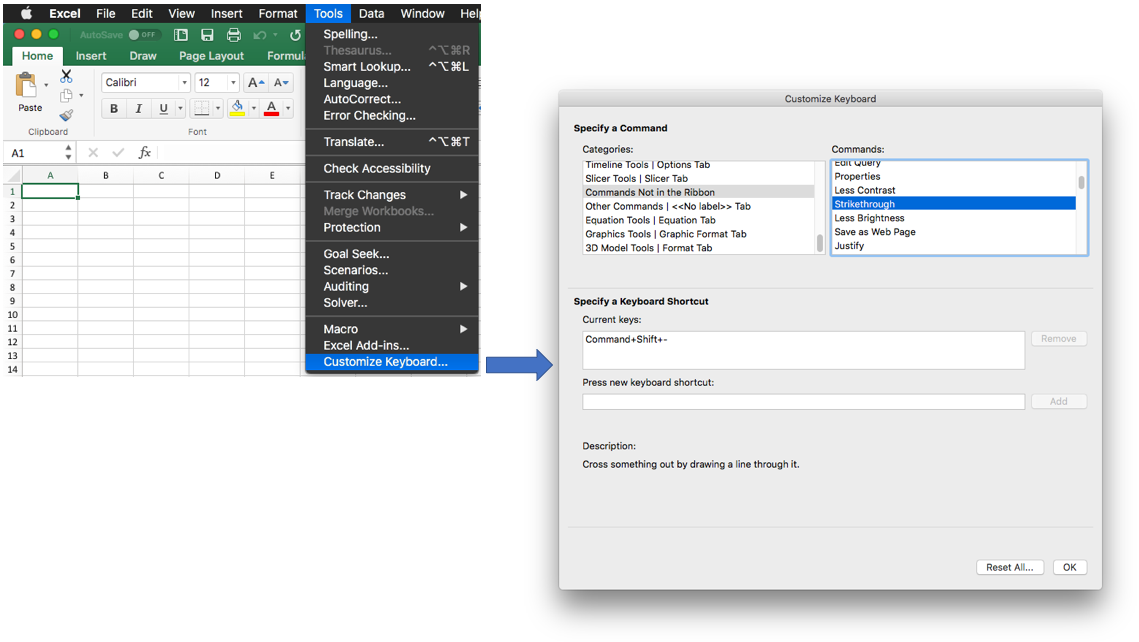This screenshot has width=1139, height=642.
Task: Open the Macro submenu
Action: click(x=392, y=329)
